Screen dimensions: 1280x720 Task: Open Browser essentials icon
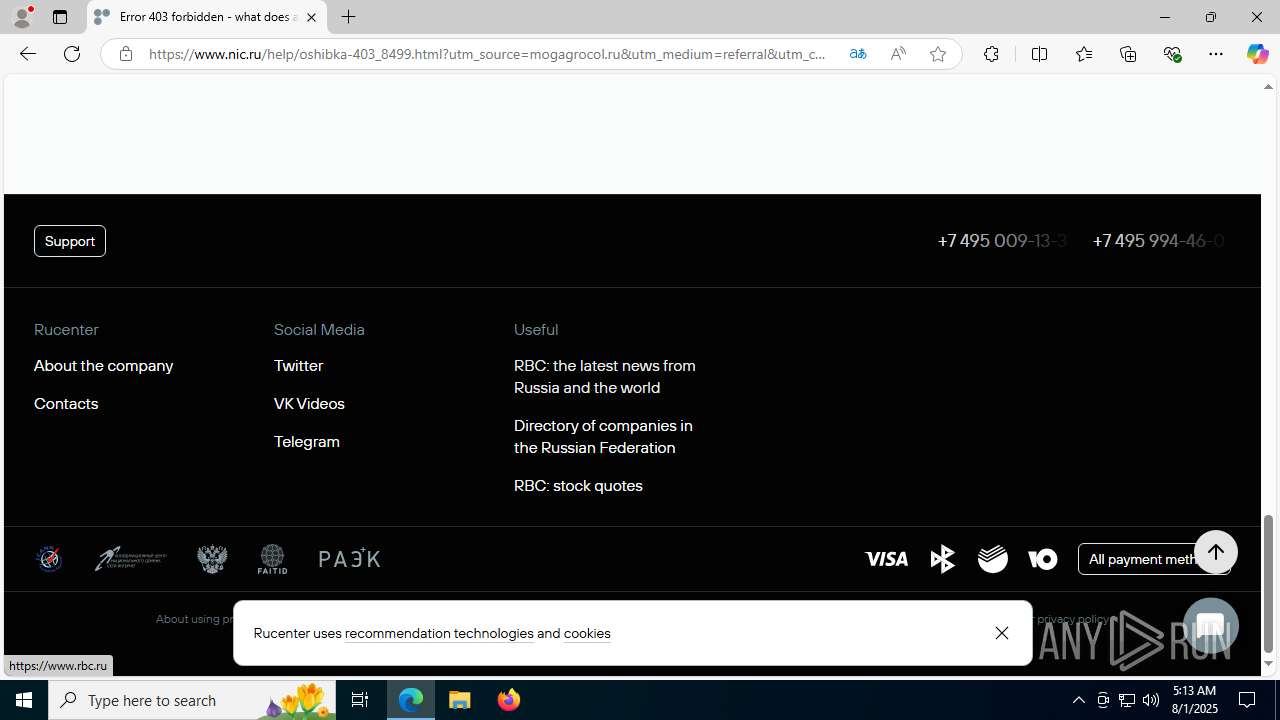click(1172, 54)
